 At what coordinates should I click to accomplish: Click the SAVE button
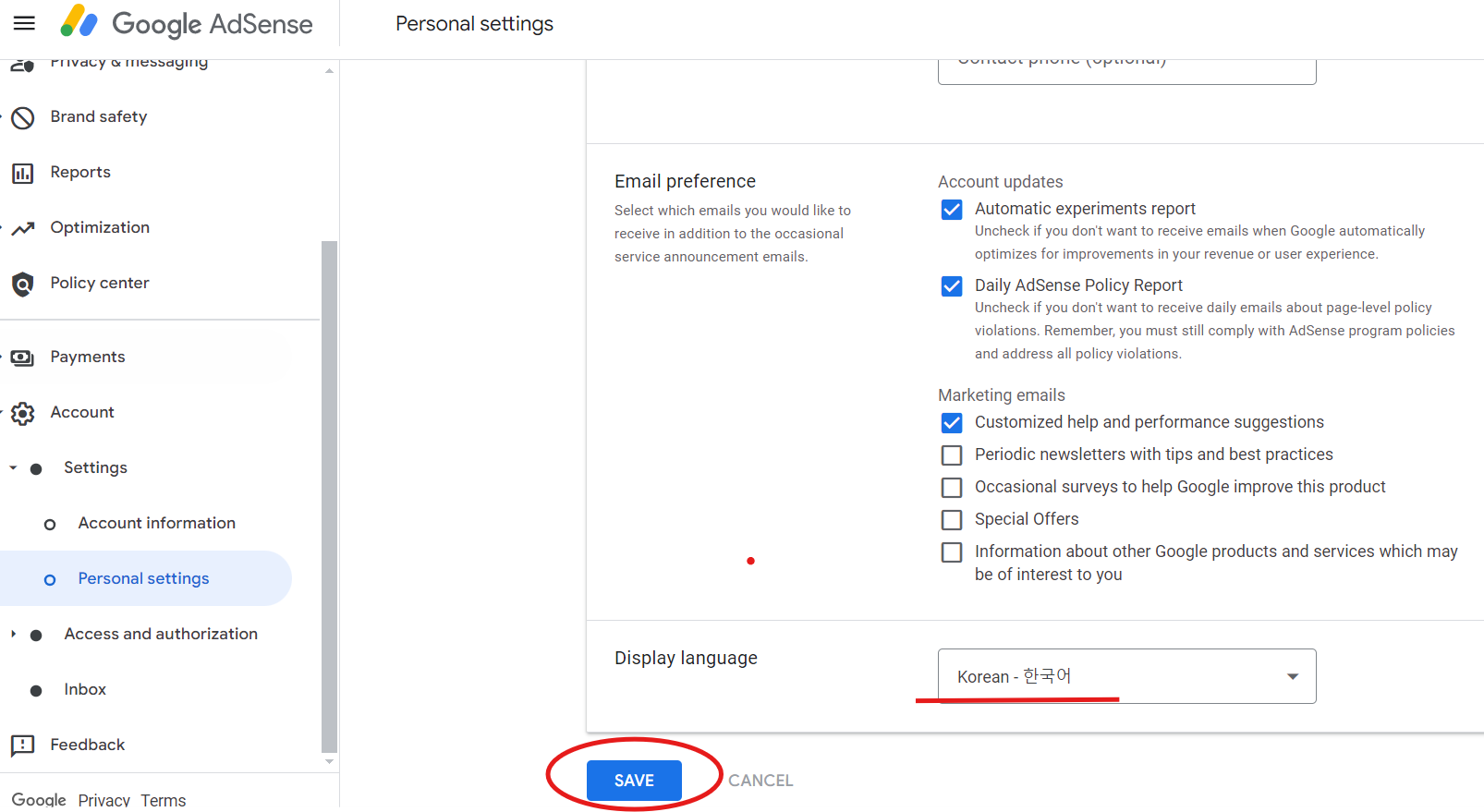click(x=634, y=781)
